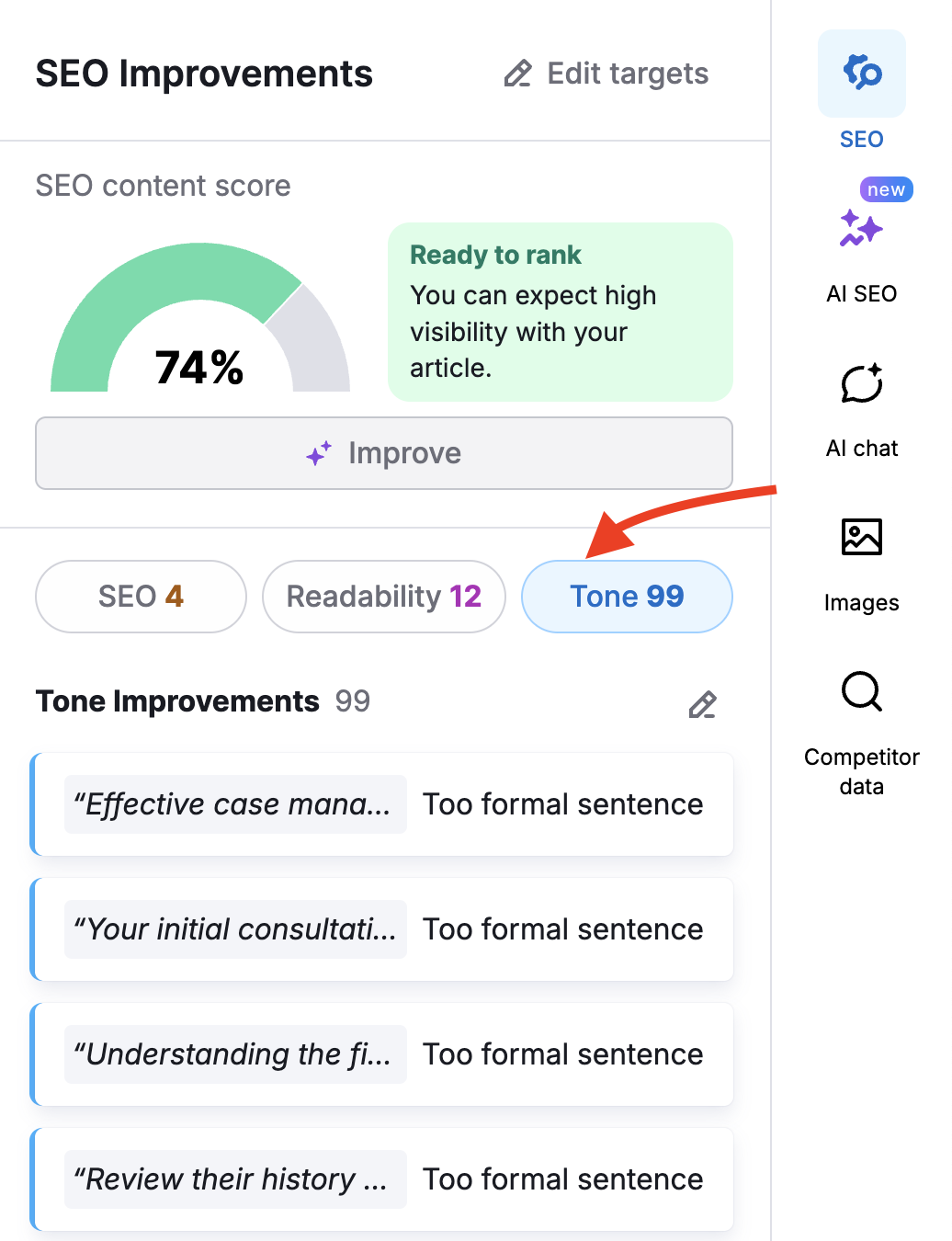The image size is (952, 1241).
Task: Open the AI chat icon
Action: 860,384
